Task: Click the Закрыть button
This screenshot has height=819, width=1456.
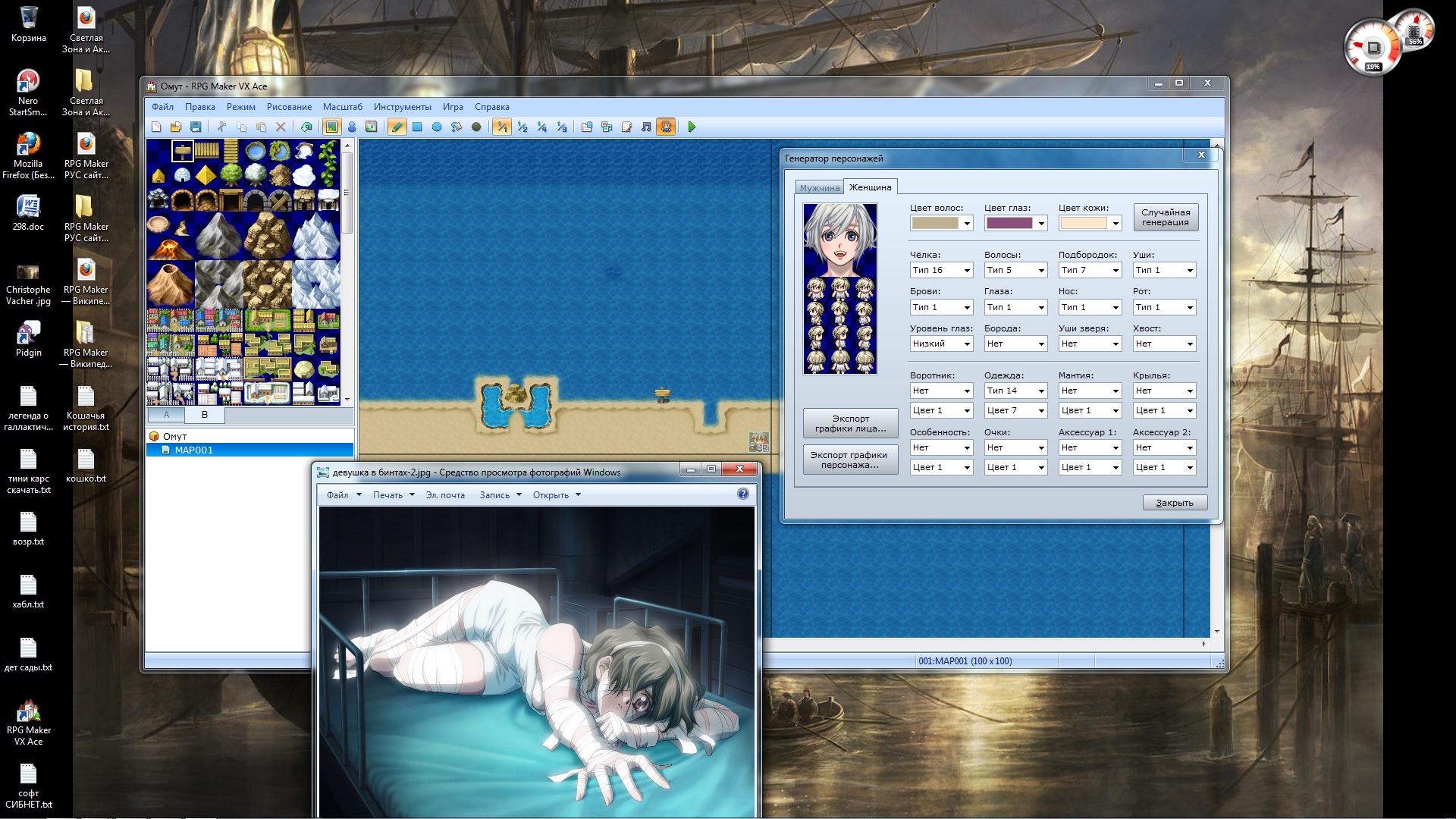Action: [1175, 503]
